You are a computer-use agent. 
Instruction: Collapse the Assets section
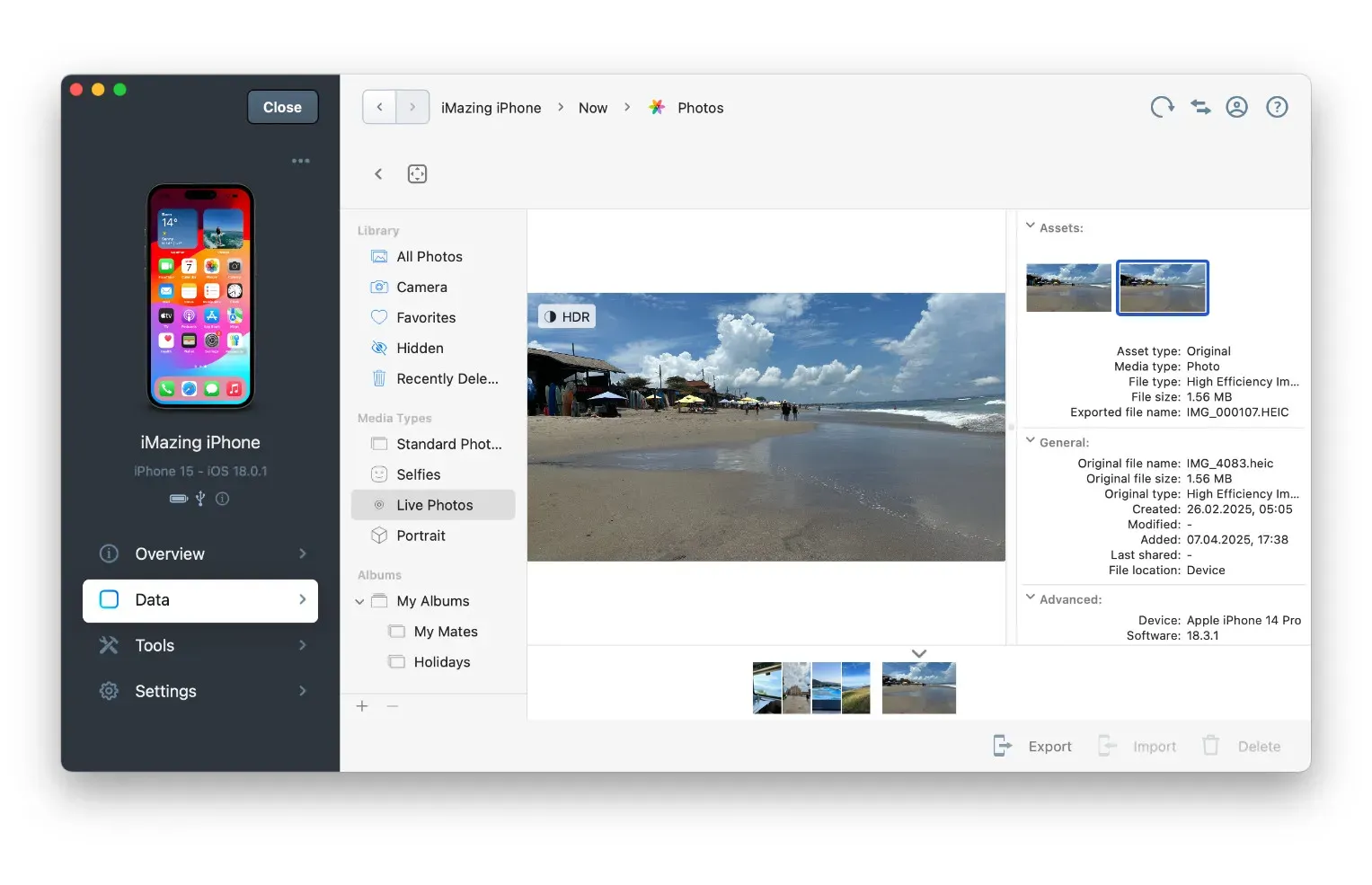coord(1031,226)
